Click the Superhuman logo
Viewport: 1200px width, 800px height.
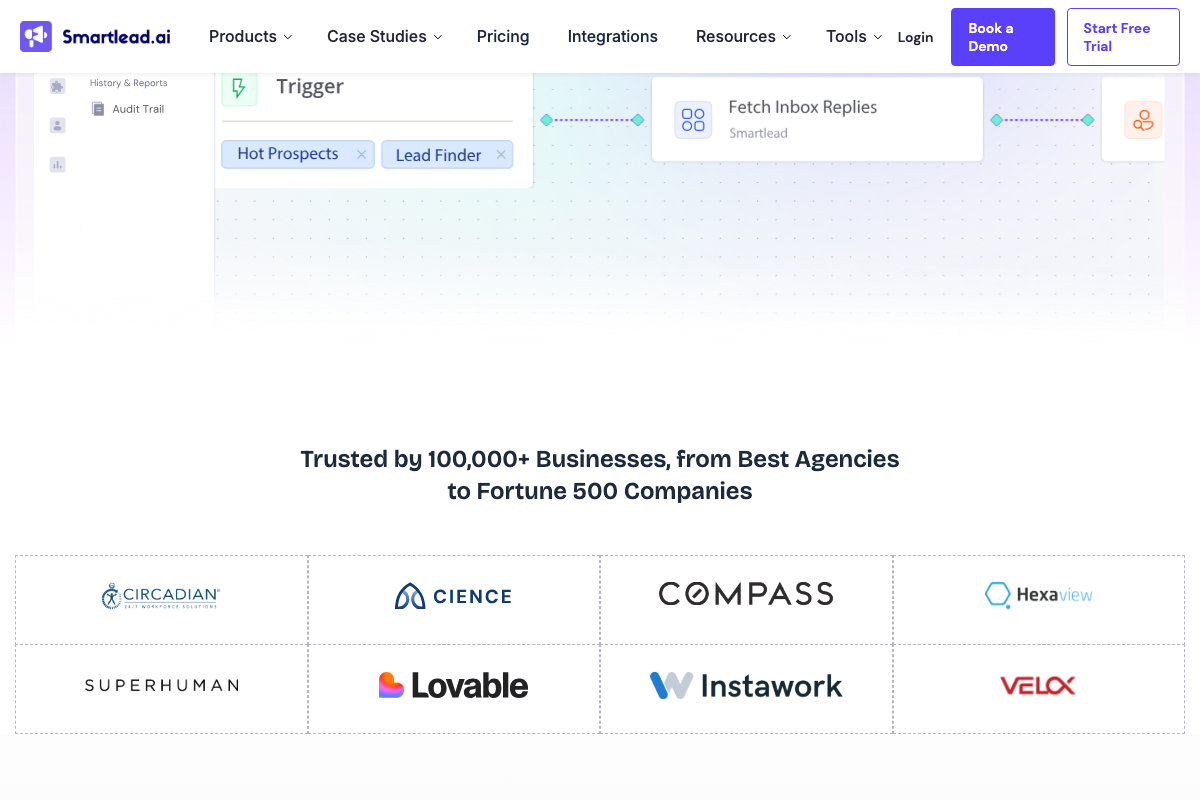(x=161, y=686)
